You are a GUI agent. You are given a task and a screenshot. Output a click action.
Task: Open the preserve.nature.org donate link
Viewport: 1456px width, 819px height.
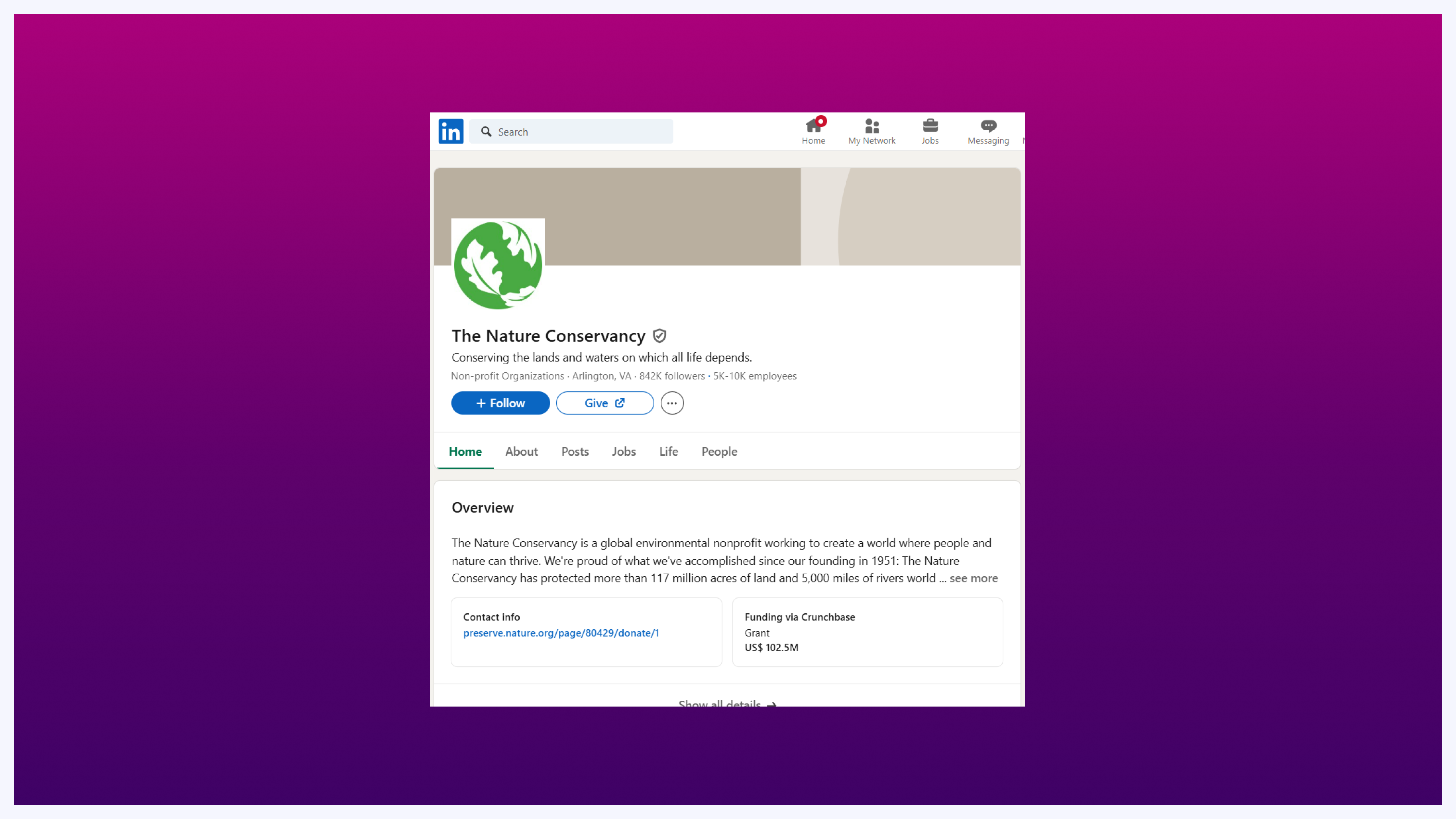pos(561,633)
